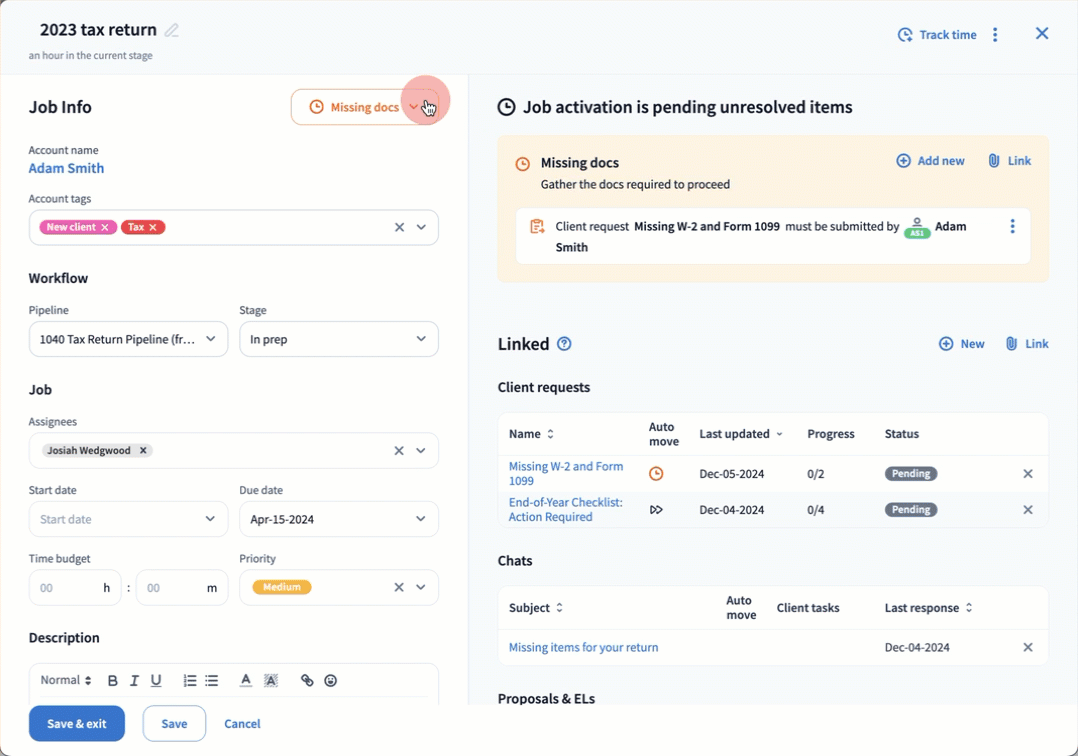Screen dimensions: 1078x756
Task: Open the Adam Smith account link
Action: [66, 168]
